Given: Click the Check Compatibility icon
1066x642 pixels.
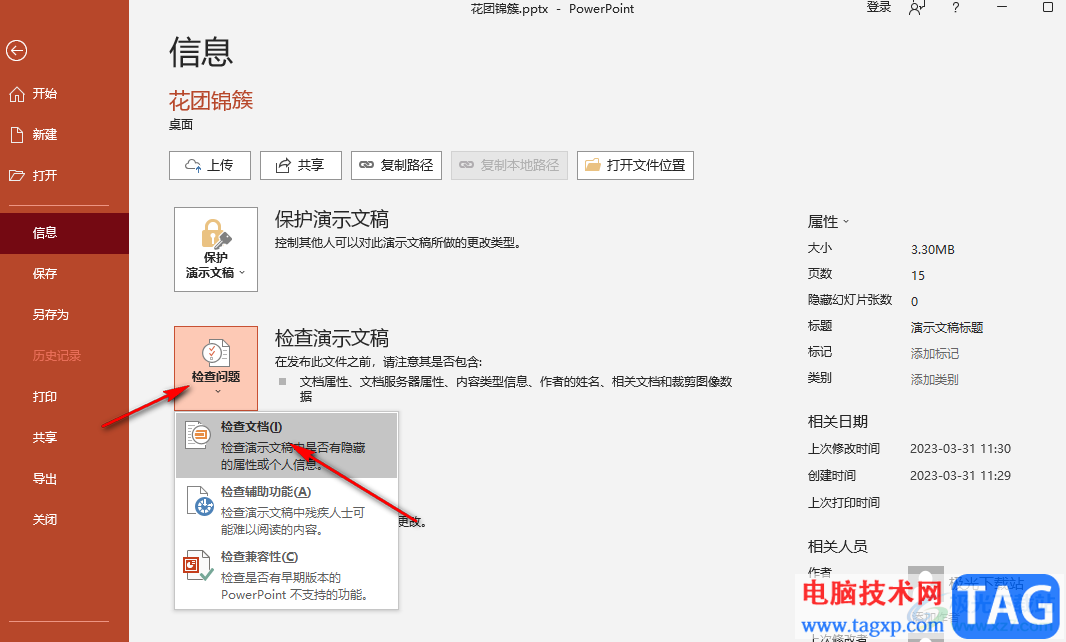Looking at the screenshot, I should pos(199,566).
